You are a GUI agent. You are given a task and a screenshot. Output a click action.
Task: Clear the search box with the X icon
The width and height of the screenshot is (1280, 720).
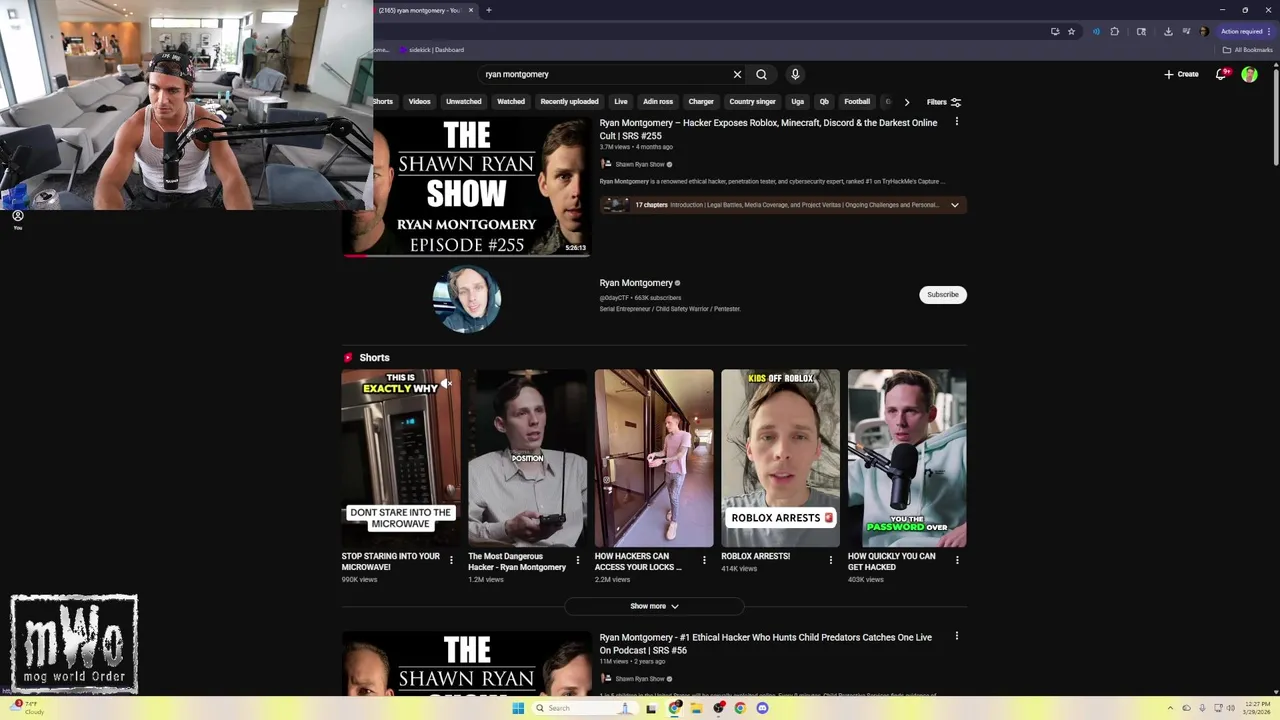(x=737, y=74)
